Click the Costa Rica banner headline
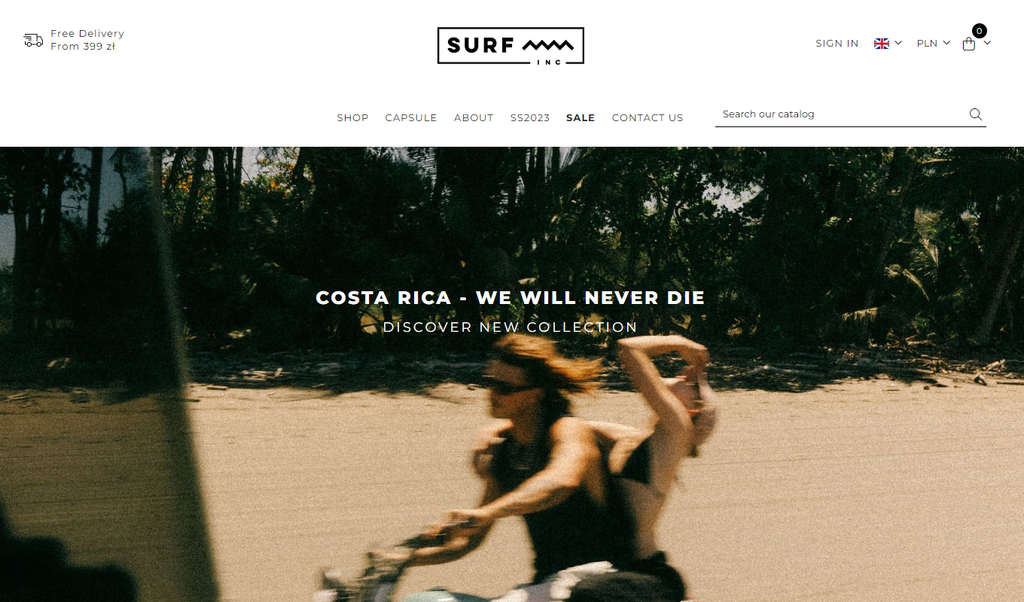Screen dimensions: 1024x602 (510, 298)
